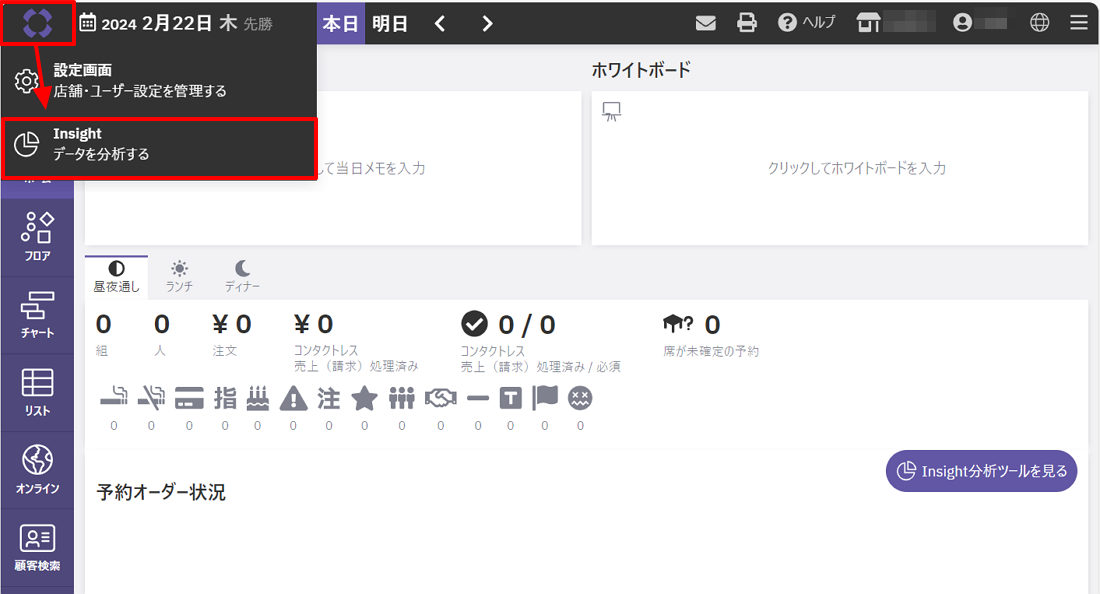Go to next day arrow
The image size is (1100, 594).
click(487, 23)
